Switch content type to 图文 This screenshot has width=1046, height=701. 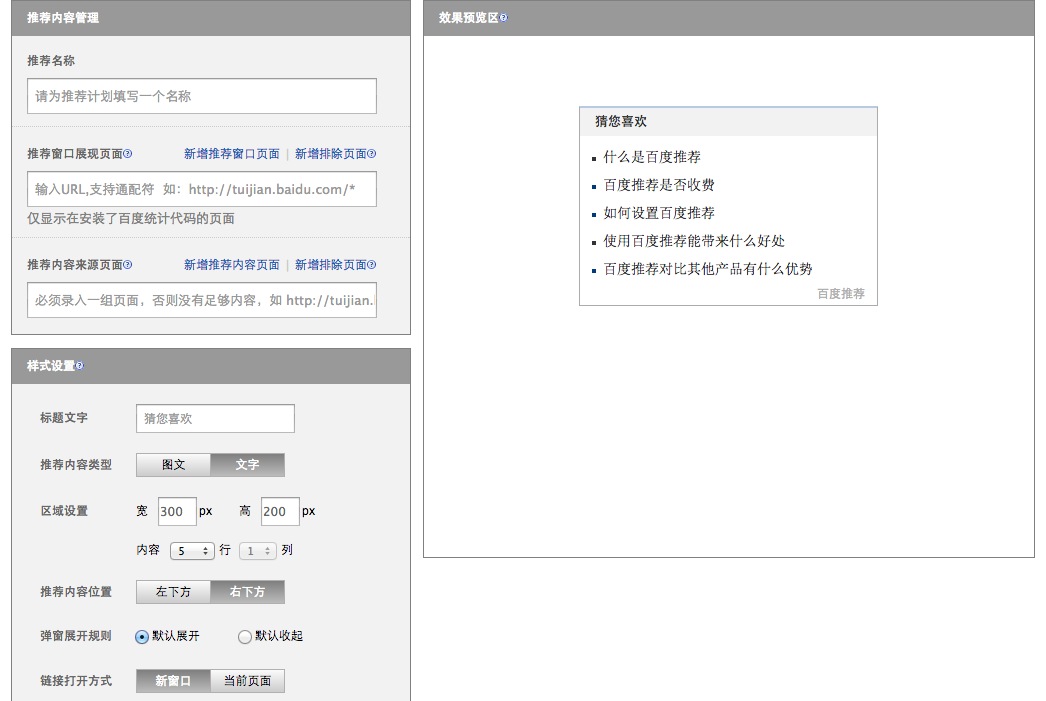click(173, 465)
